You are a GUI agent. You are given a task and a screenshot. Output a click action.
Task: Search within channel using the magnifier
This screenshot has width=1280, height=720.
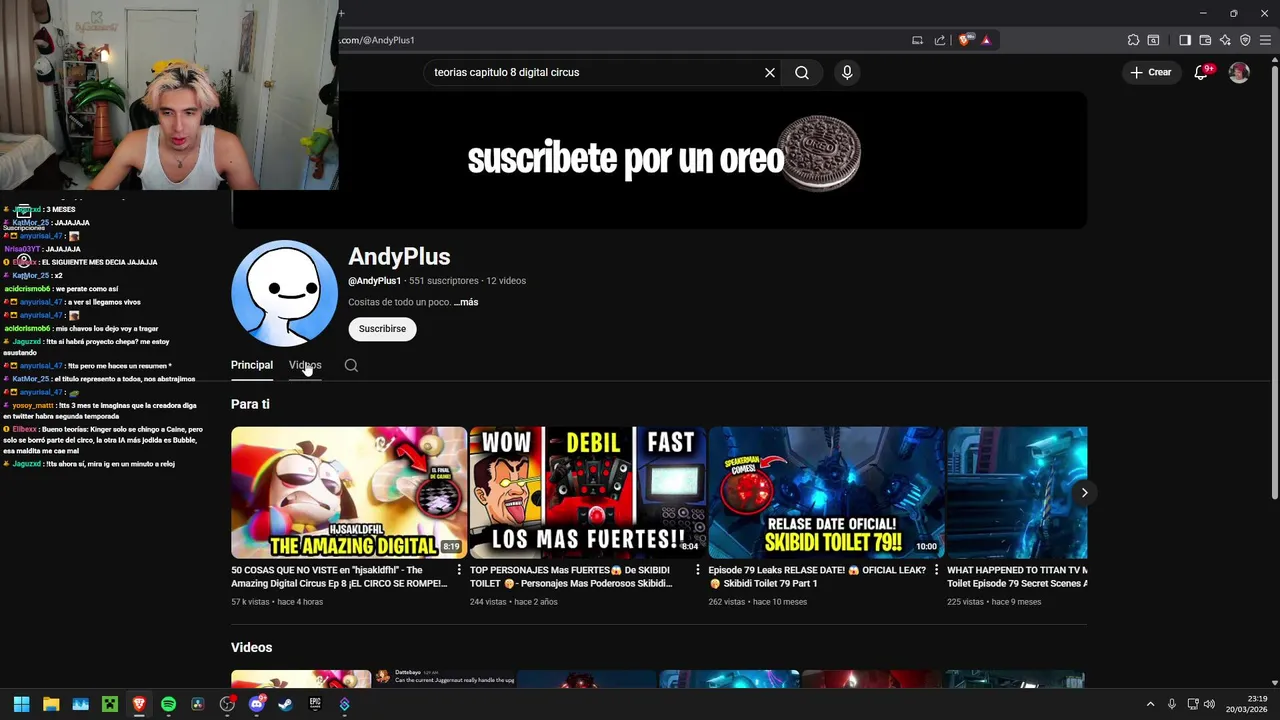pyautogui.click(x=351, y=366)
